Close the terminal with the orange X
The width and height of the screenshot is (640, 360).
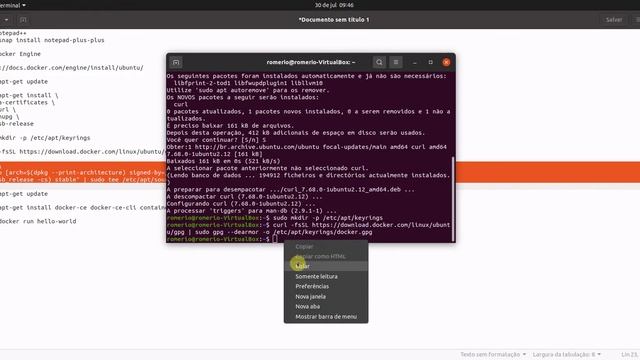tap(446, 62)
